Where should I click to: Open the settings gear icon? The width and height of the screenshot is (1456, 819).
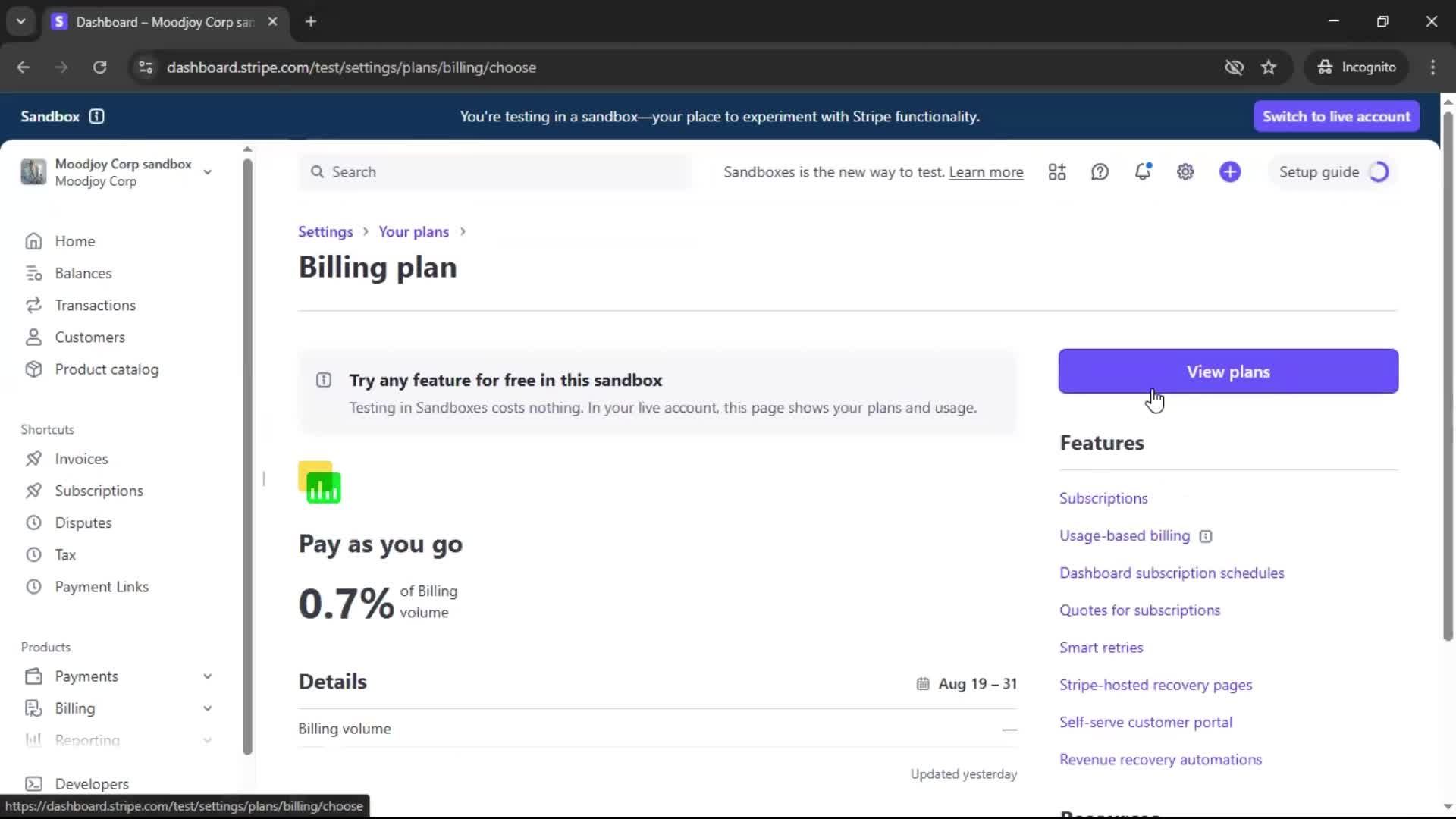(x=1185, y=172)
